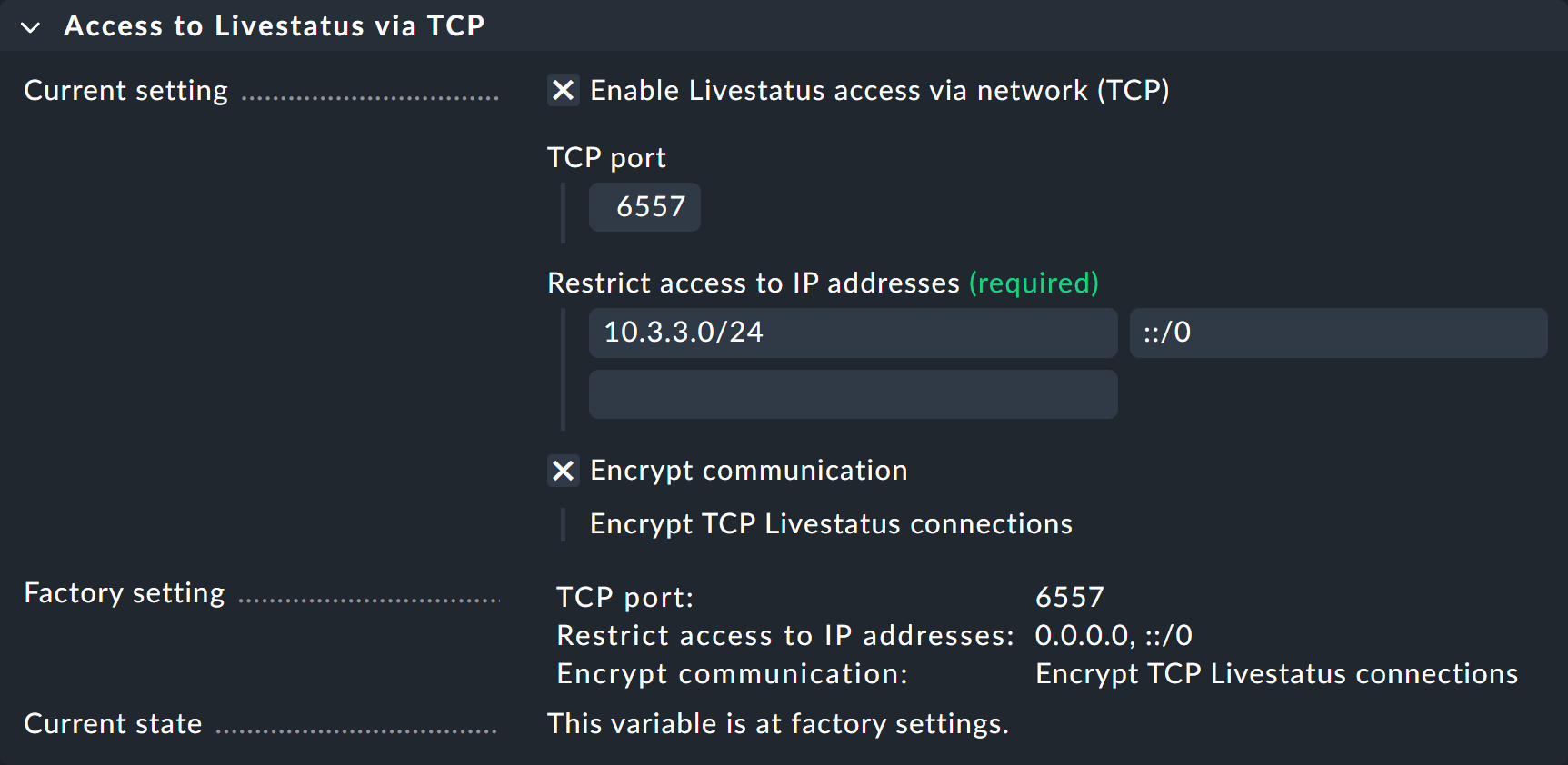
Task: Click the IP address field containing 10.3.3.0/24
Action: coord(853,333)
